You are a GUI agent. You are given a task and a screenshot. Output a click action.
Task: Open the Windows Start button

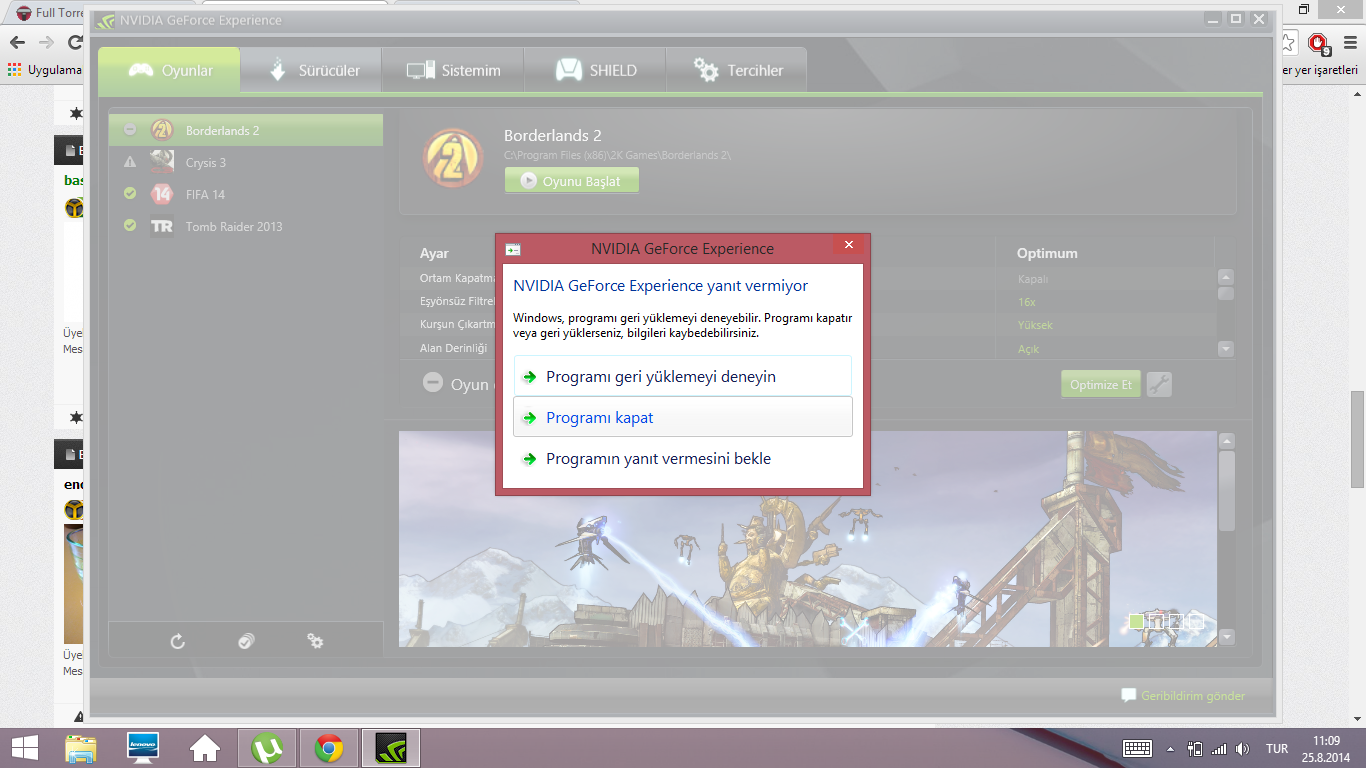pyautogui.click(x=25, y=748)
